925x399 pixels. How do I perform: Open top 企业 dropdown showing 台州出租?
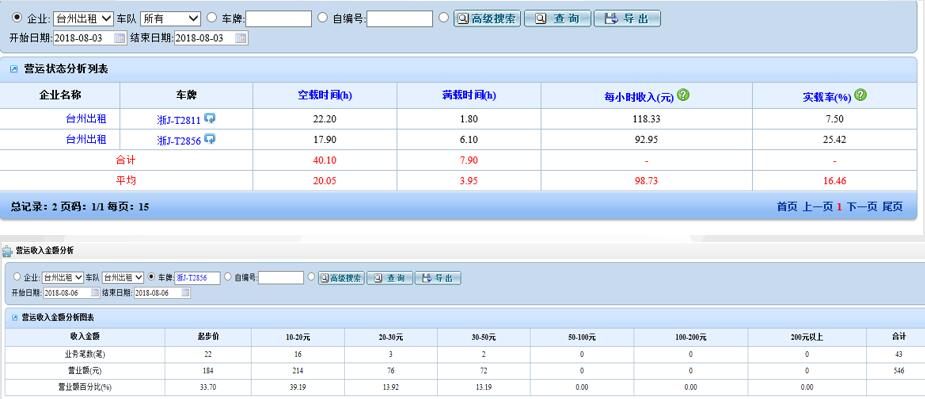(x=83, y=18)
